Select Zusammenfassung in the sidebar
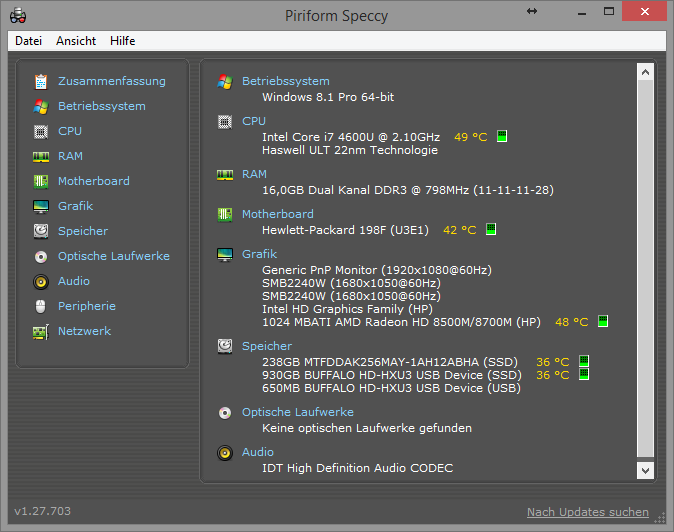The image size is (674, 532). [x=112, y=81]
